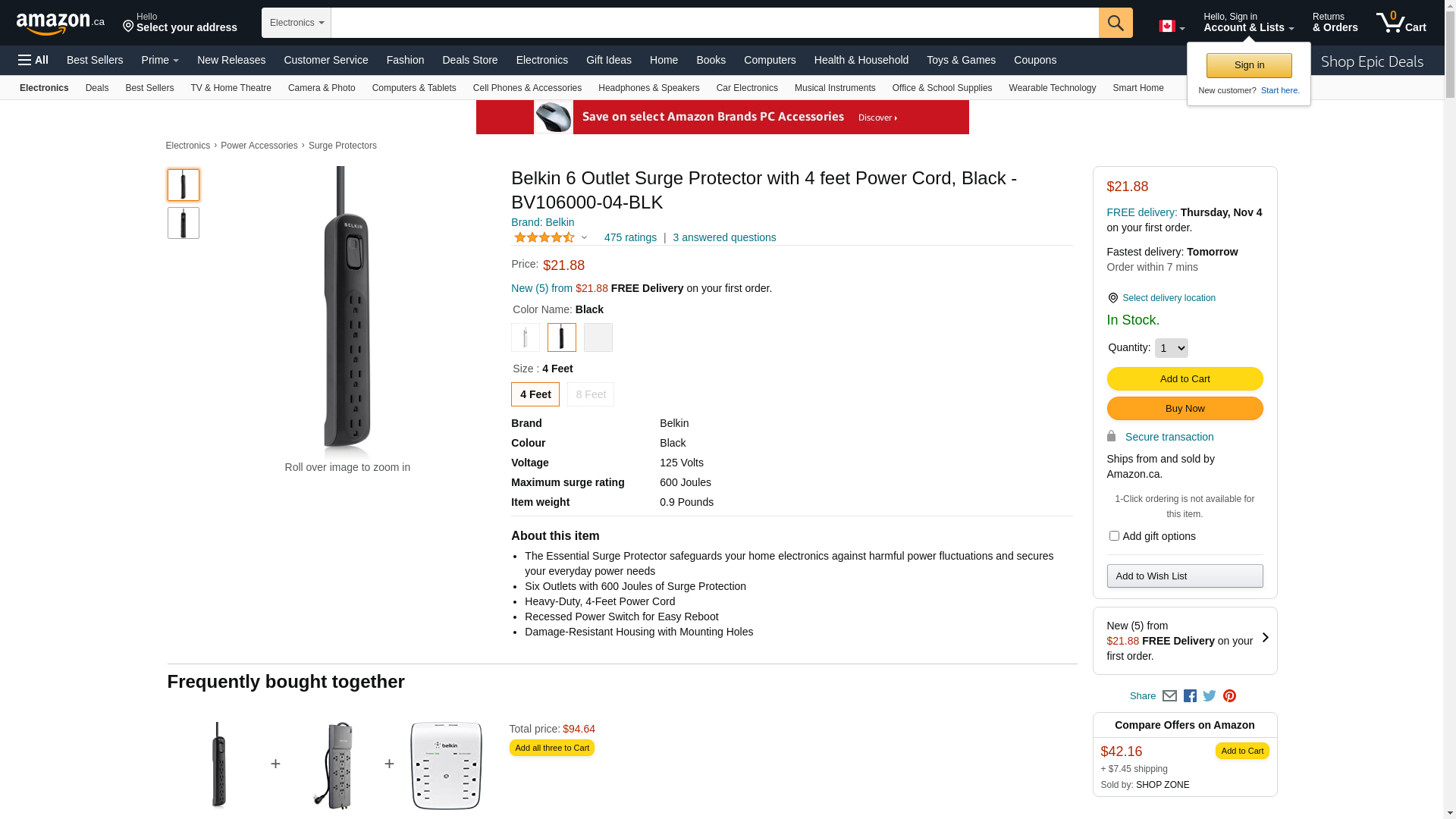1456x819 pixels.
Task: Share the product on Facebook
Action: (x=1190, y=695)
